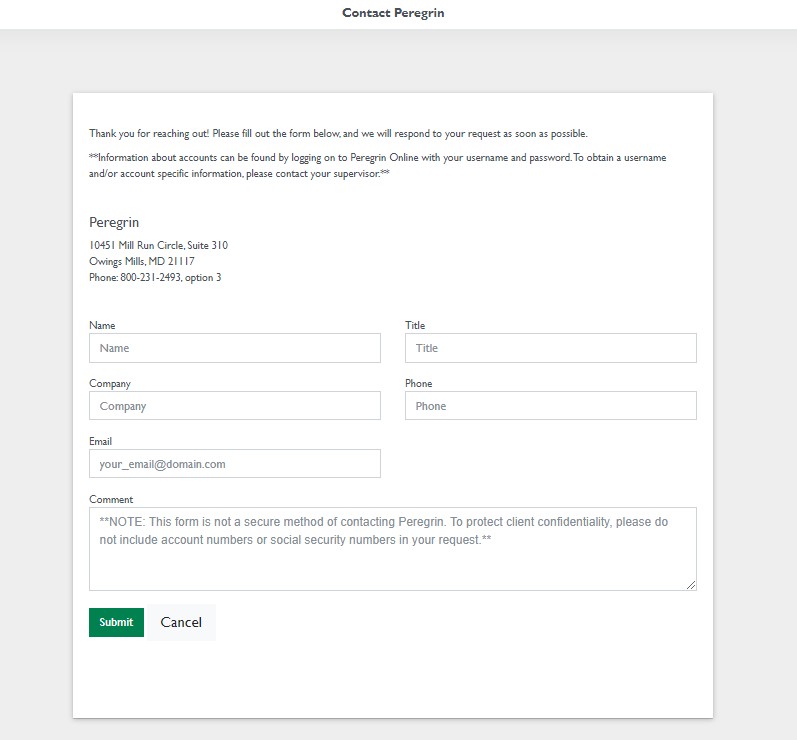Click inside the Comment text area
Viewport: 797px width, 740px height.
(393, 549)
